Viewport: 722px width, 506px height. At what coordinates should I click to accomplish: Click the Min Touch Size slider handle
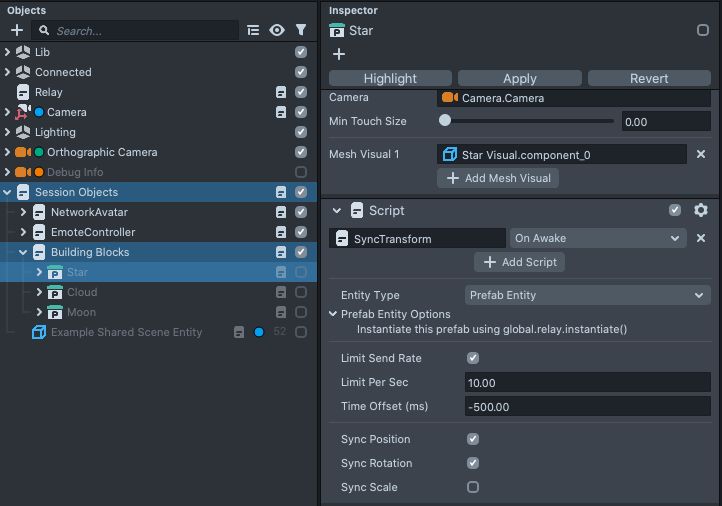click(x=445, y=121)
